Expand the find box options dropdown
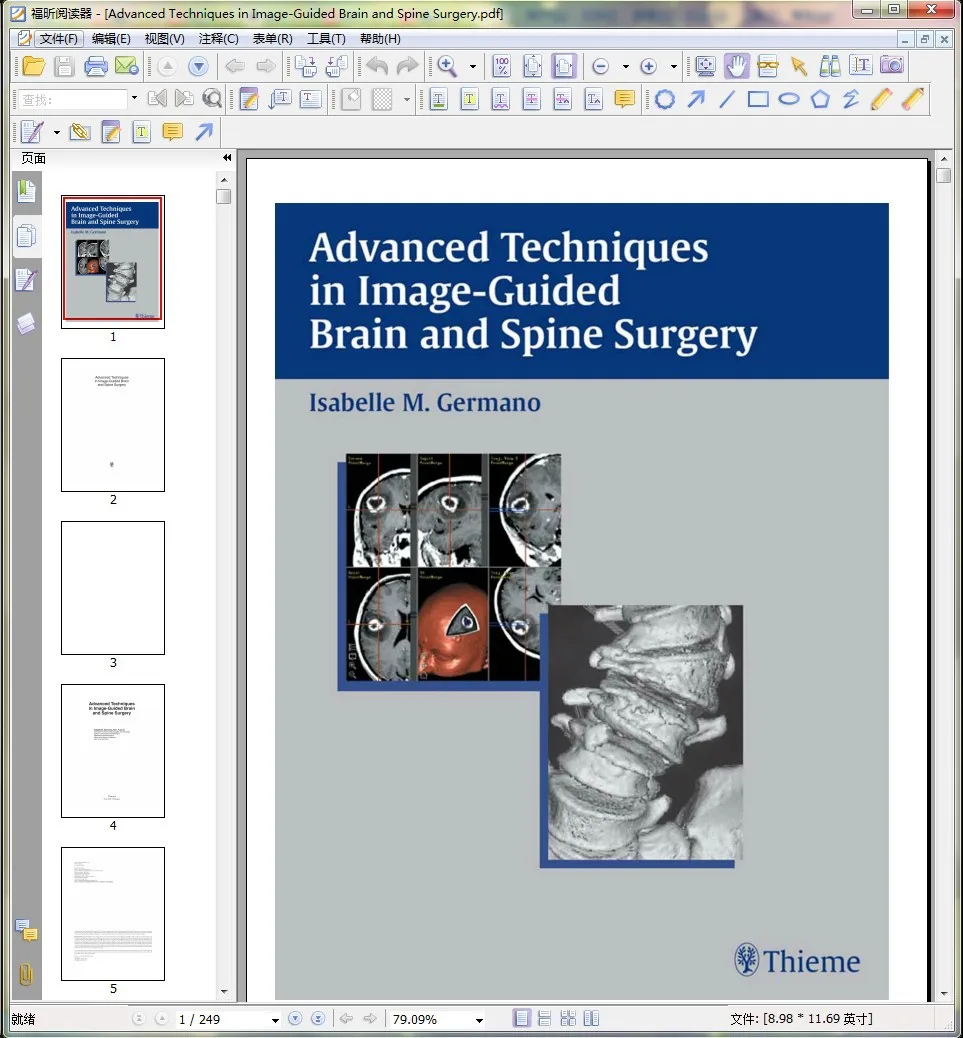 (134, 98)
